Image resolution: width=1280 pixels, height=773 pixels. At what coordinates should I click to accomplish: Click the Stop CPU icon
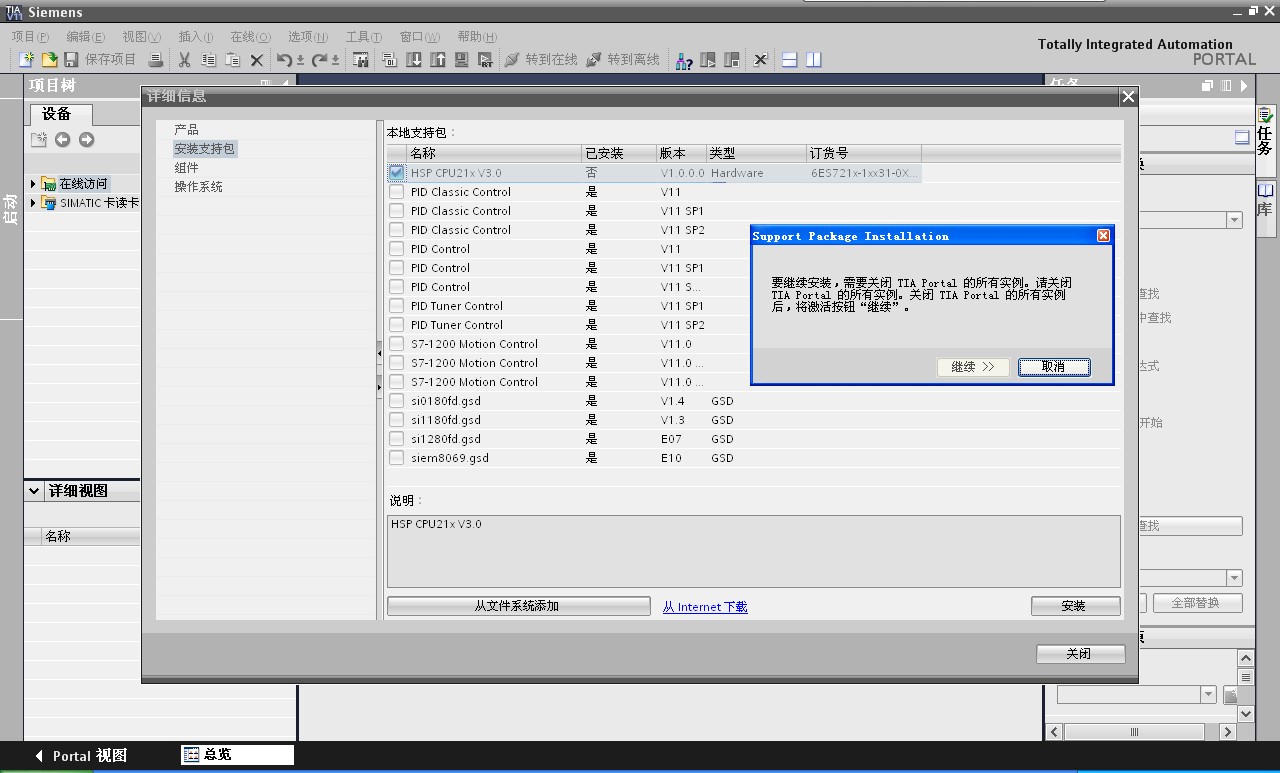[732, 60]
